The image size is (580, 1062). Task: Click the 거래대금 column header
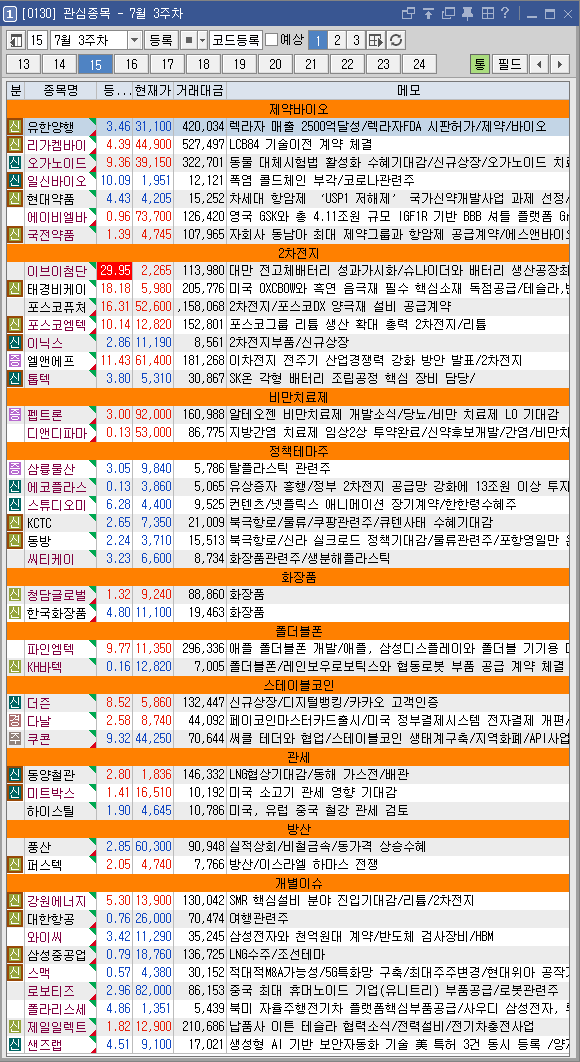199,90
